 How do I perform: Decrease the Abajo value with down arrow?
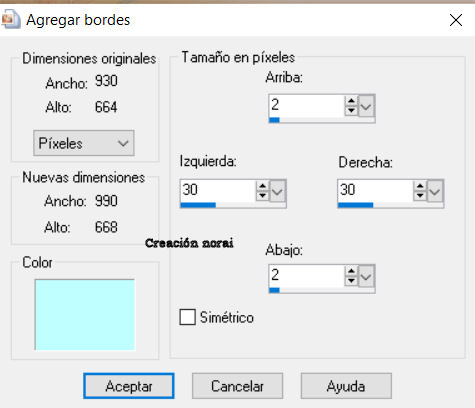pos(351,281)
